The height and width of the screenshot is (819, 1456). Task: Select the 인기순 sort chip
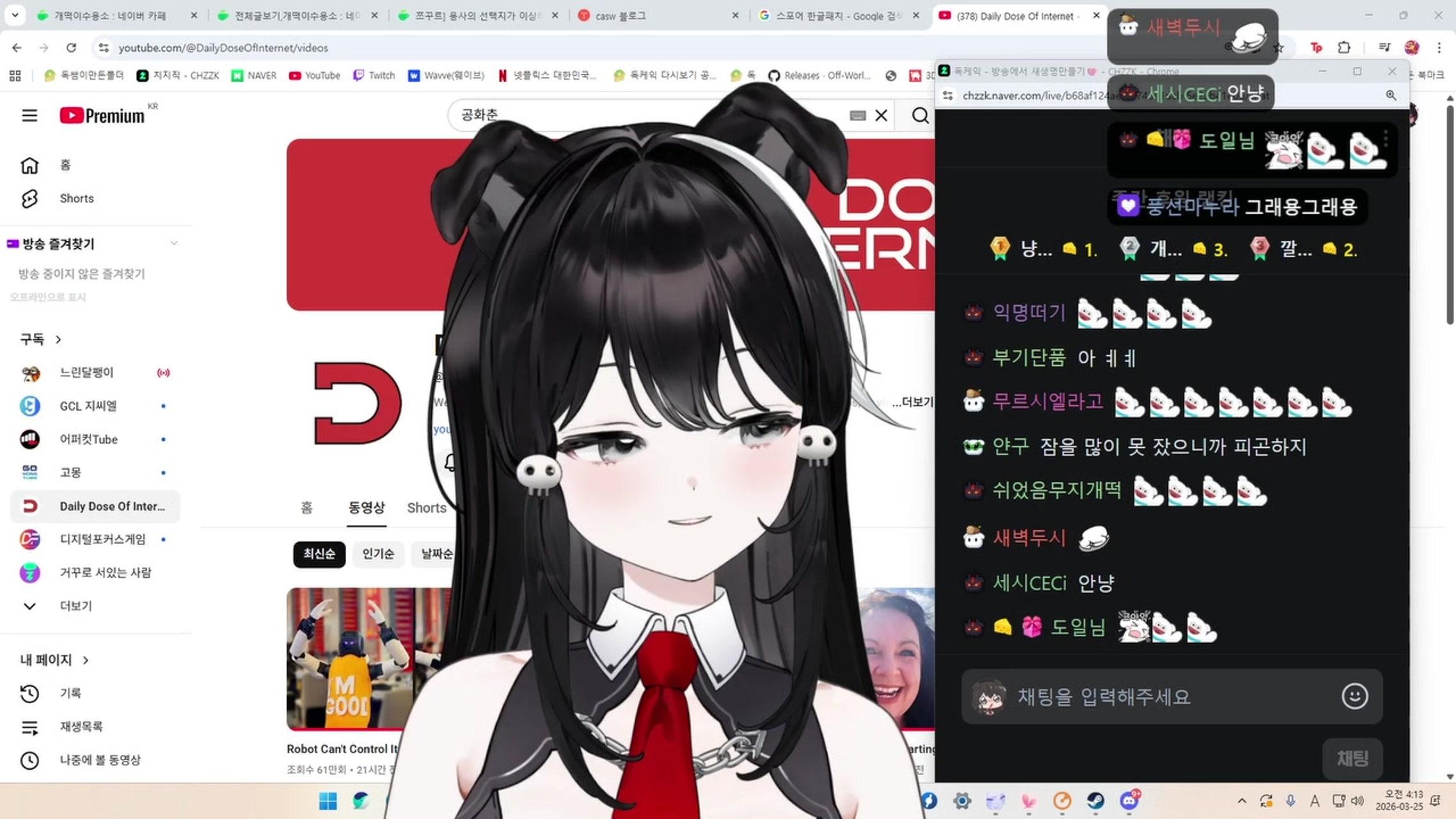click(378, 553)
